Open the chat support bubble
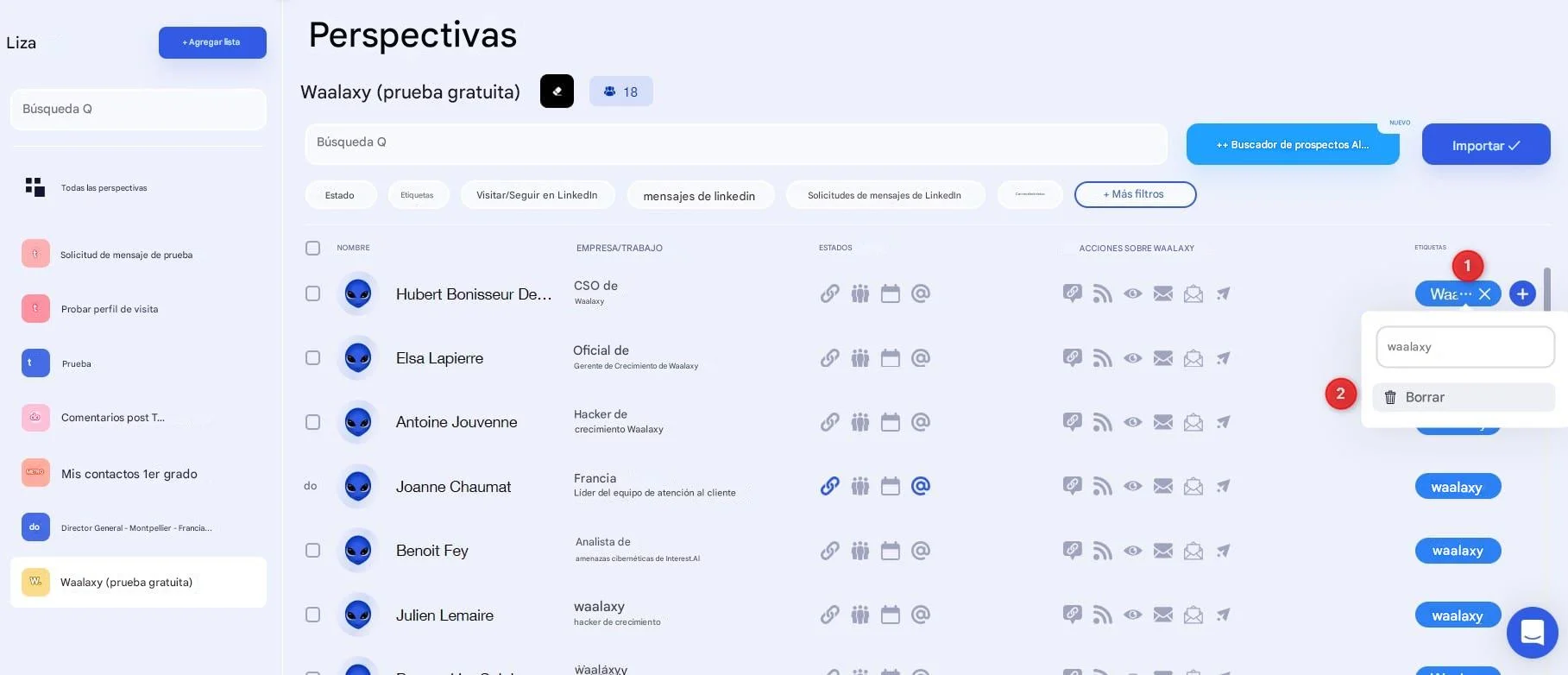This screenshot has width=1568, height=675. pyautogui.click(x=1532, y=633)
